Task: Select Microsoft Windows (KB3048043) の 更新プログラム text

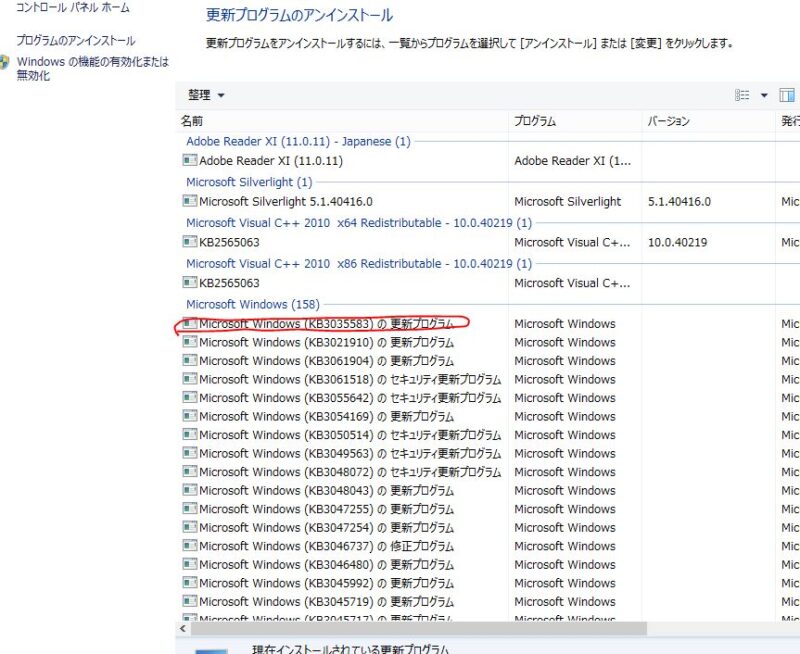Action: point(327,491)
